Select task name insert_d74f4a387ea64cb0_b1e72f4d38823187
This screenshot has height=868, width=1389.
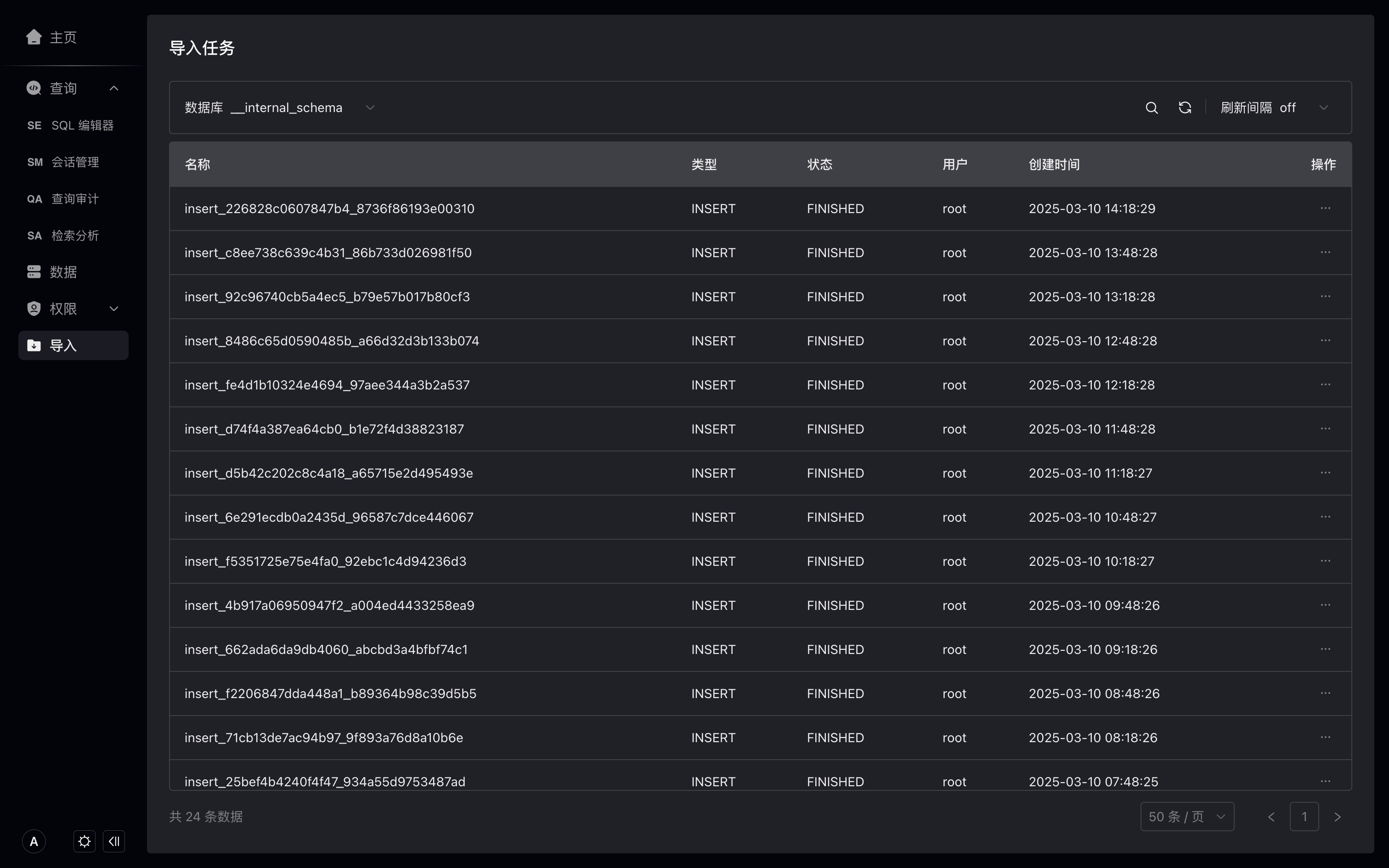coord(324,429)
